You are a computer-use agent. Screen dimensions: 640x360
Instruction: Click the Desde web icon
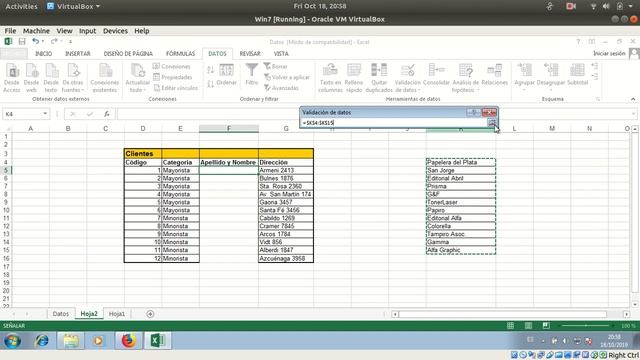tap(31, 78)
